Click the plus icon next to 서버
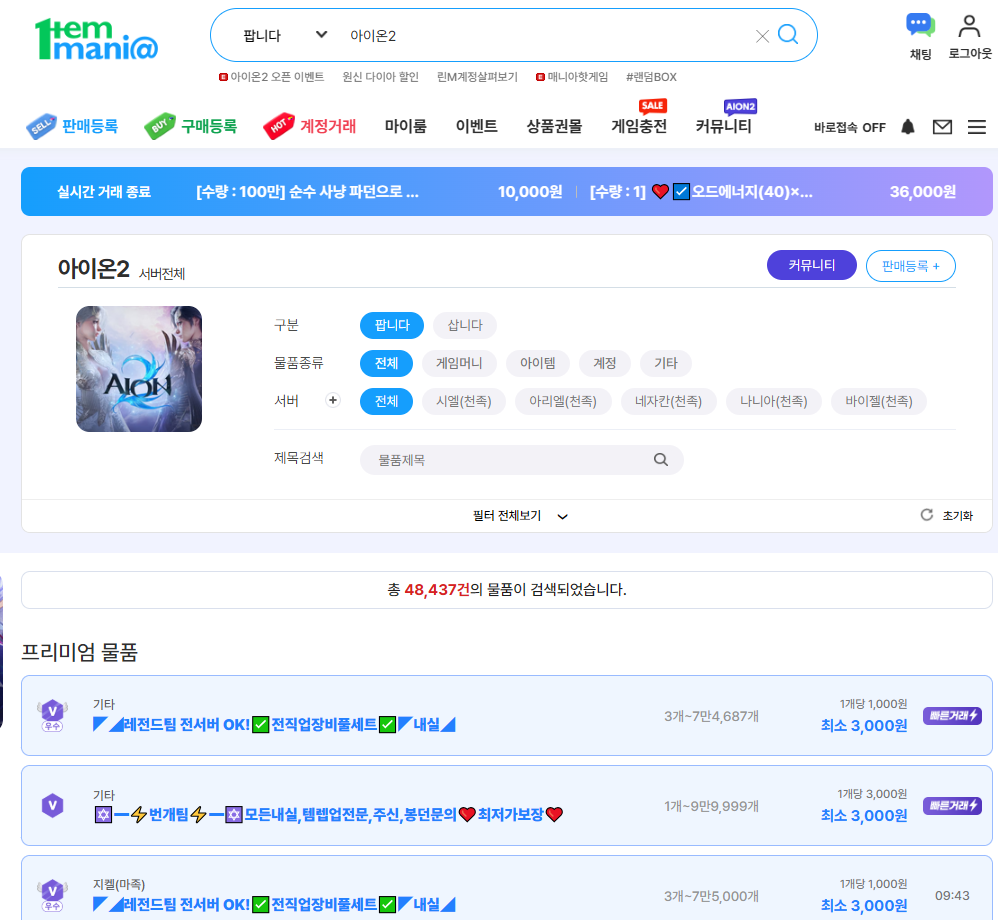This screenshot has height=920, width=998. (x=332, y=400)
